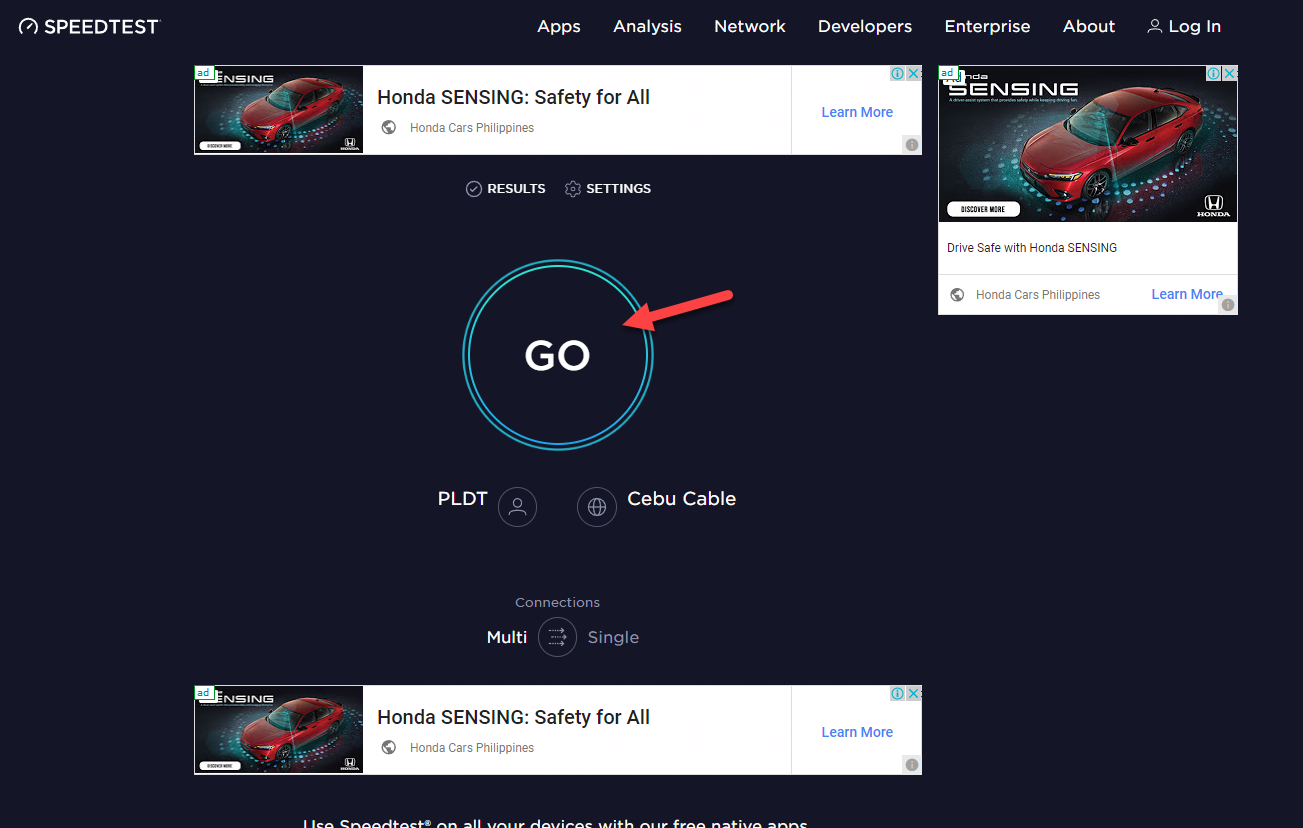This screenshot has height=828, width=1303.
Task: Open the Network menu
Action: (750, 27)
